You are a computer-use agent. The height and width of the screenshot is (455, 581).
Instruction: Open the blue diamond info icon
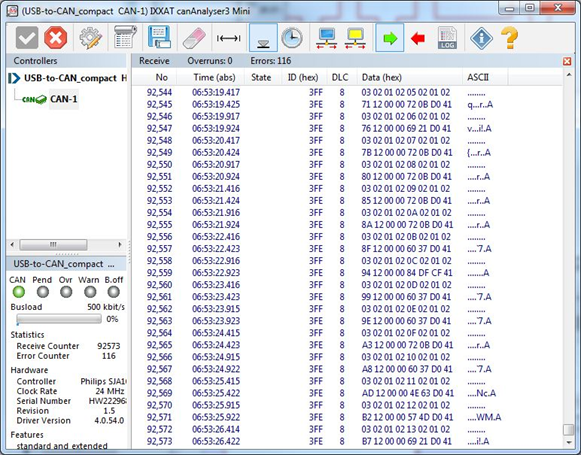pos(481,38)
